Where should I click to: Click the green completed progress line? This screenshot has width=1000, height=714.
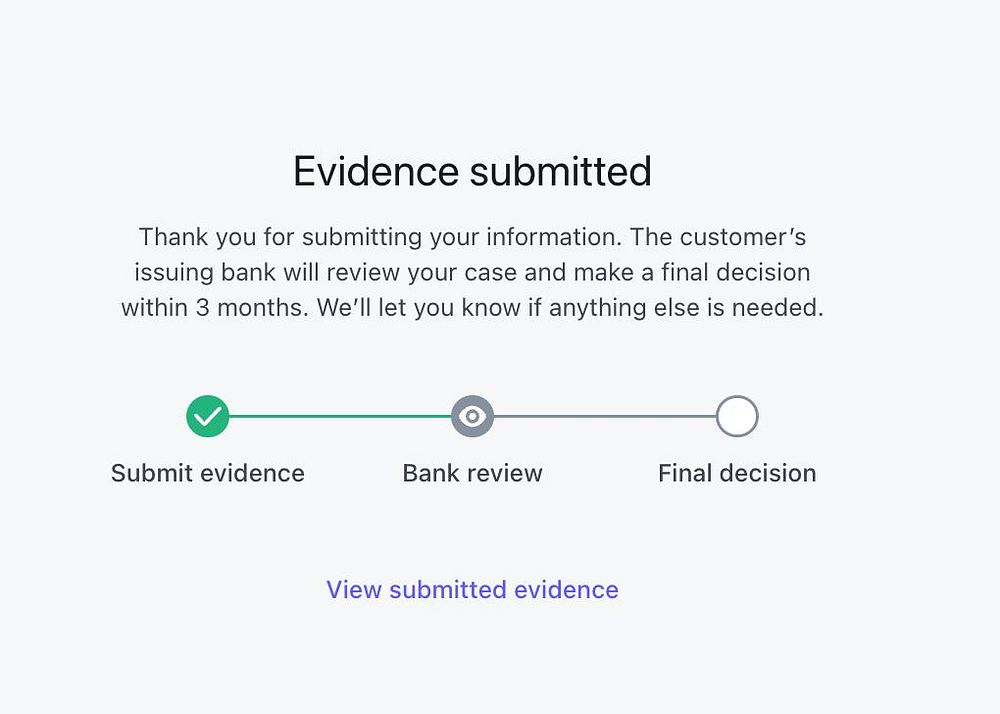(340, 416)
